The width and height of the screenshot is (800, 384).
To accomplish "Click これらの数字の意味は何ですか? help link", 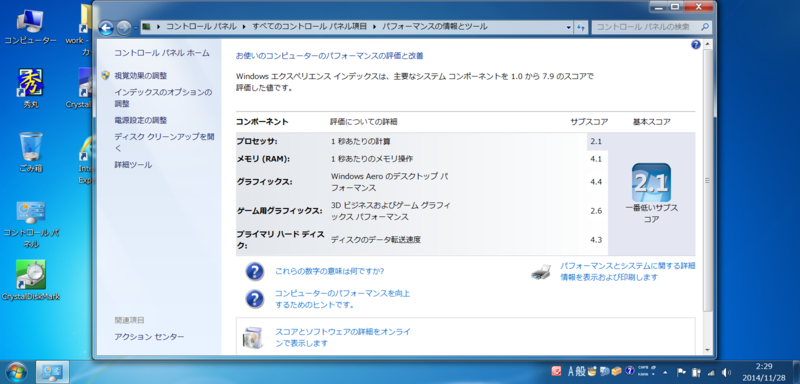I will (x=330, y=271).
